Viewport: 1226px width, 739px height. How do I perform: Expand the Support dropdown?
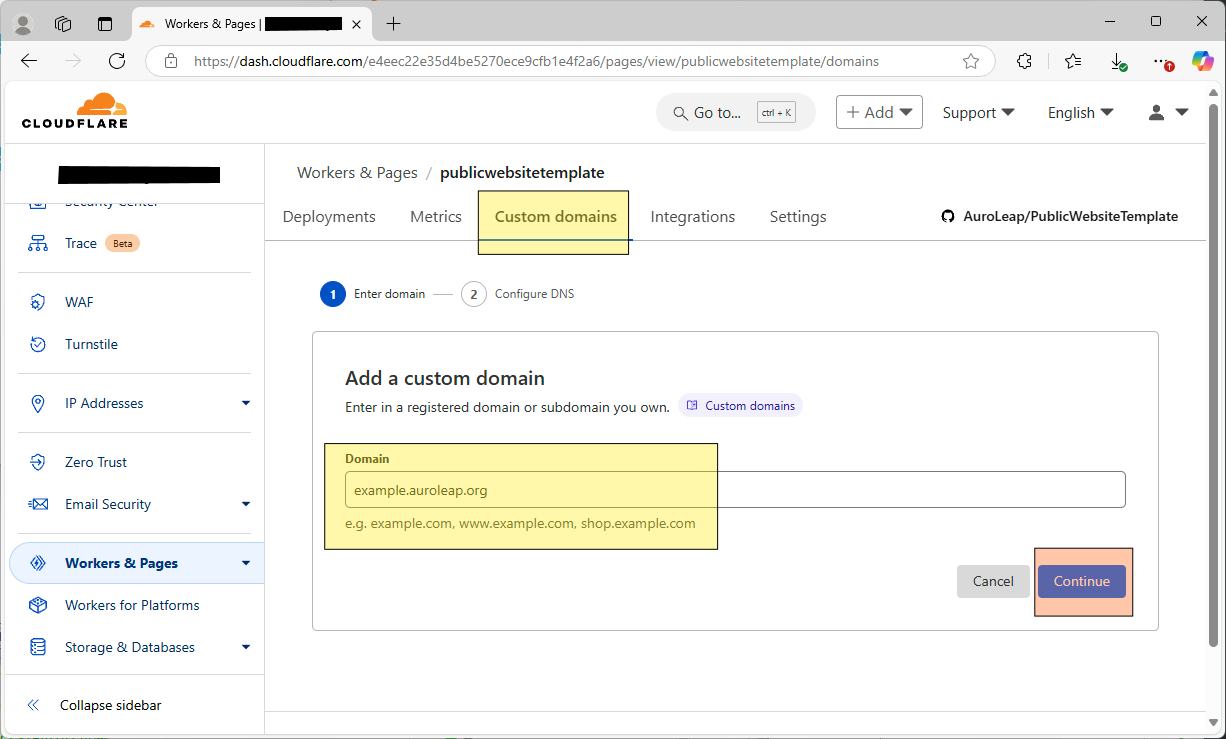[x=978, y=113]
